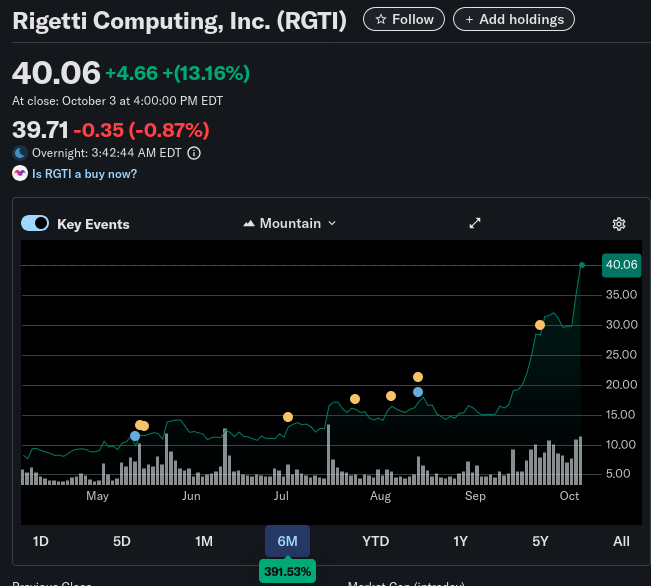Click blue event marker in mid-August
The image size is (651, 586).
418,392
